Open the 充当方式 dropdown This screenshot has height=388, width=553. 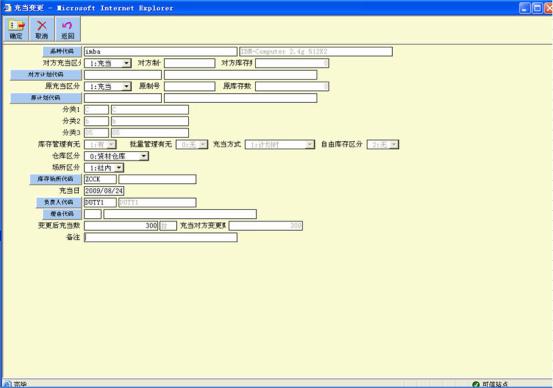coord(309,145)
